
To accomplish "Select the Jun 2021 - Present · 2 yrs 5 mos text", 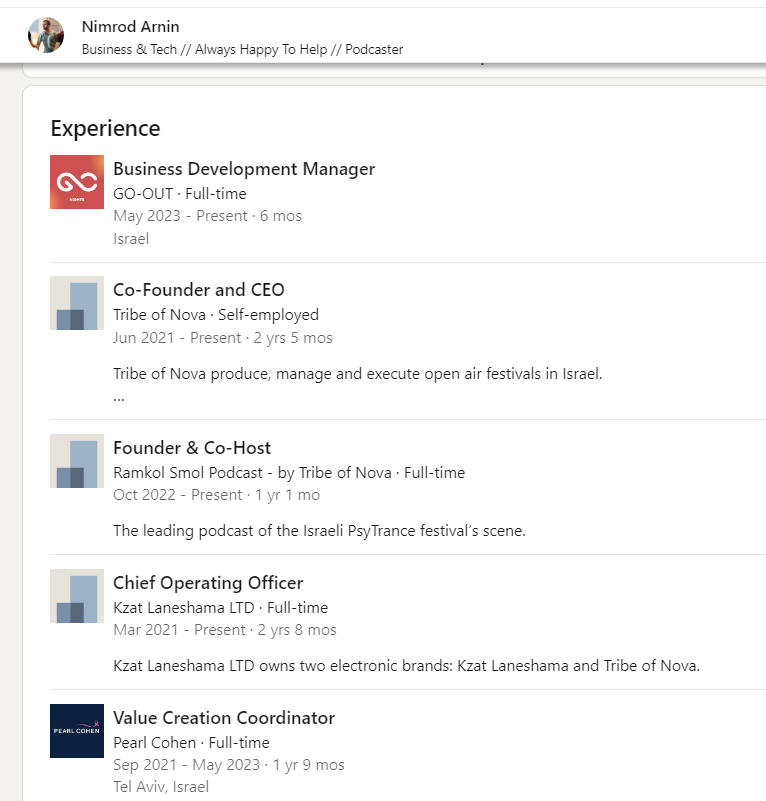I will point(222,338).
